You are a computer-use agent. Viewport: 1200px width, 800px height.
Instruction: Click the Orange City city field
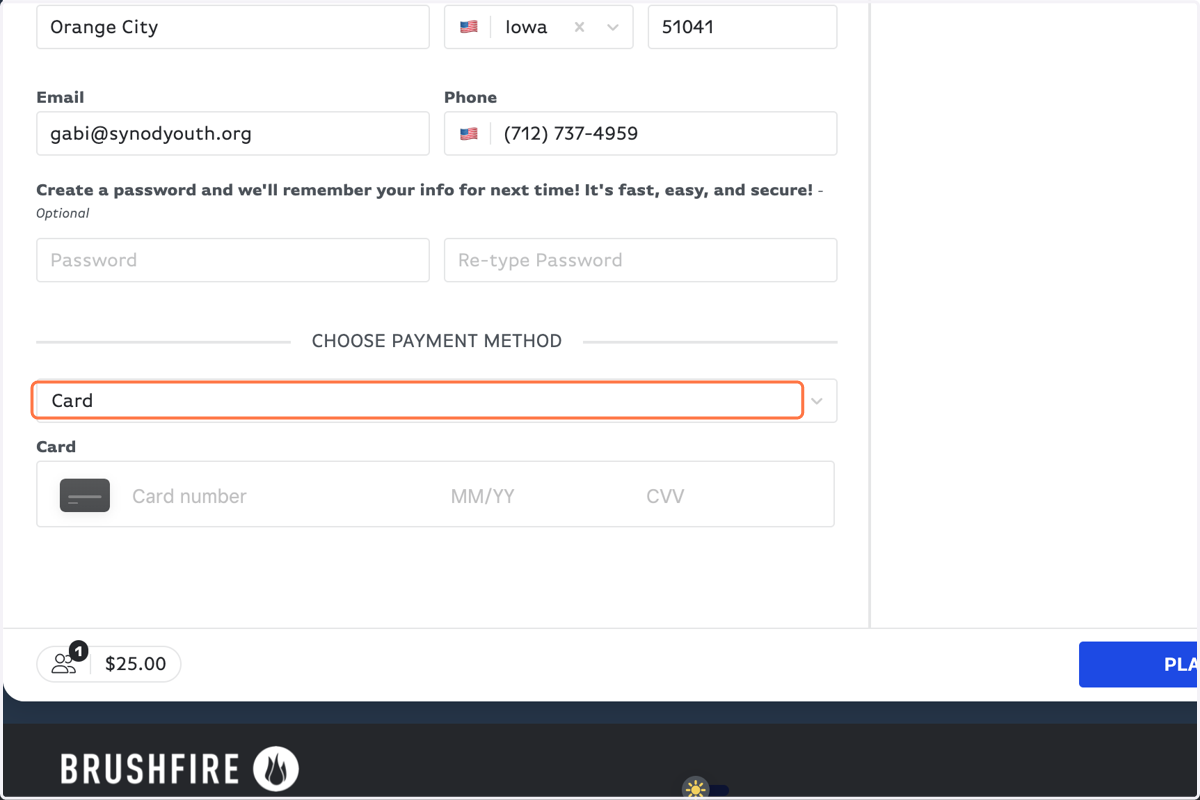[x=233, y=27]
